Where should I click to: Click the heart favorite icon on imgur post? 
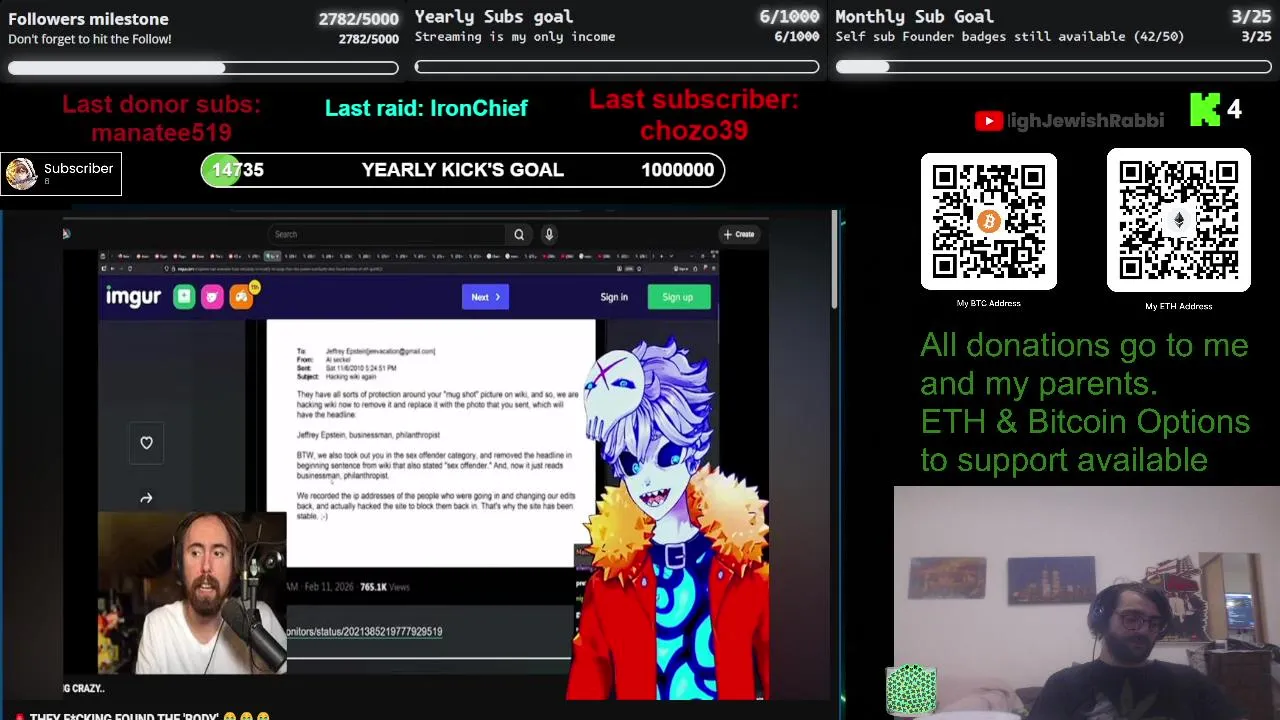click(x=146, y=442)
